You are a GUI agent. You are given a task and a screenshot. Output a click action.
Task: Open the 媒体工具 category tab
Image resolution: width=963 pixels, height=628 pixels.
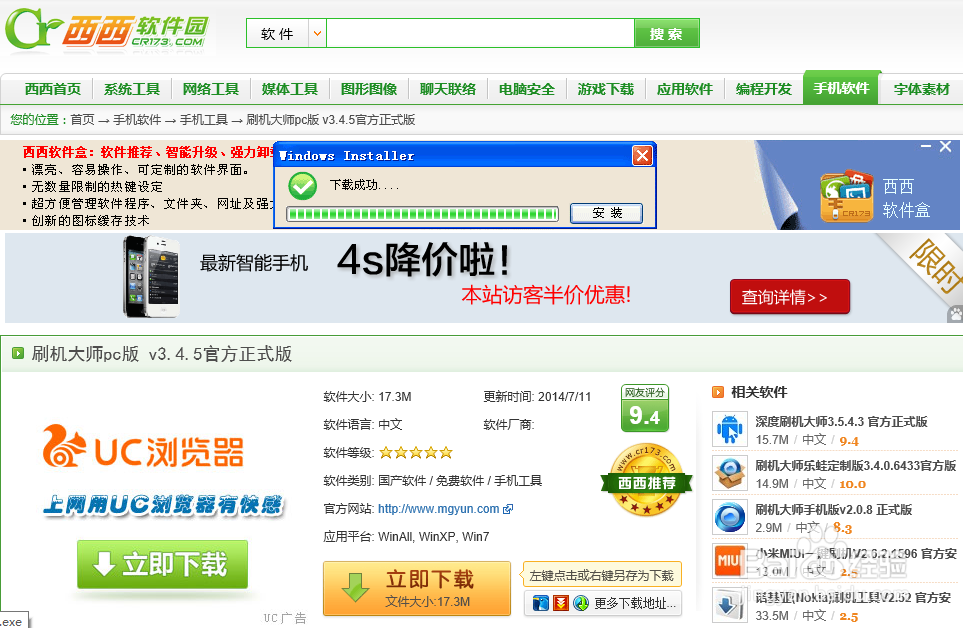click(x=290, y=89)
